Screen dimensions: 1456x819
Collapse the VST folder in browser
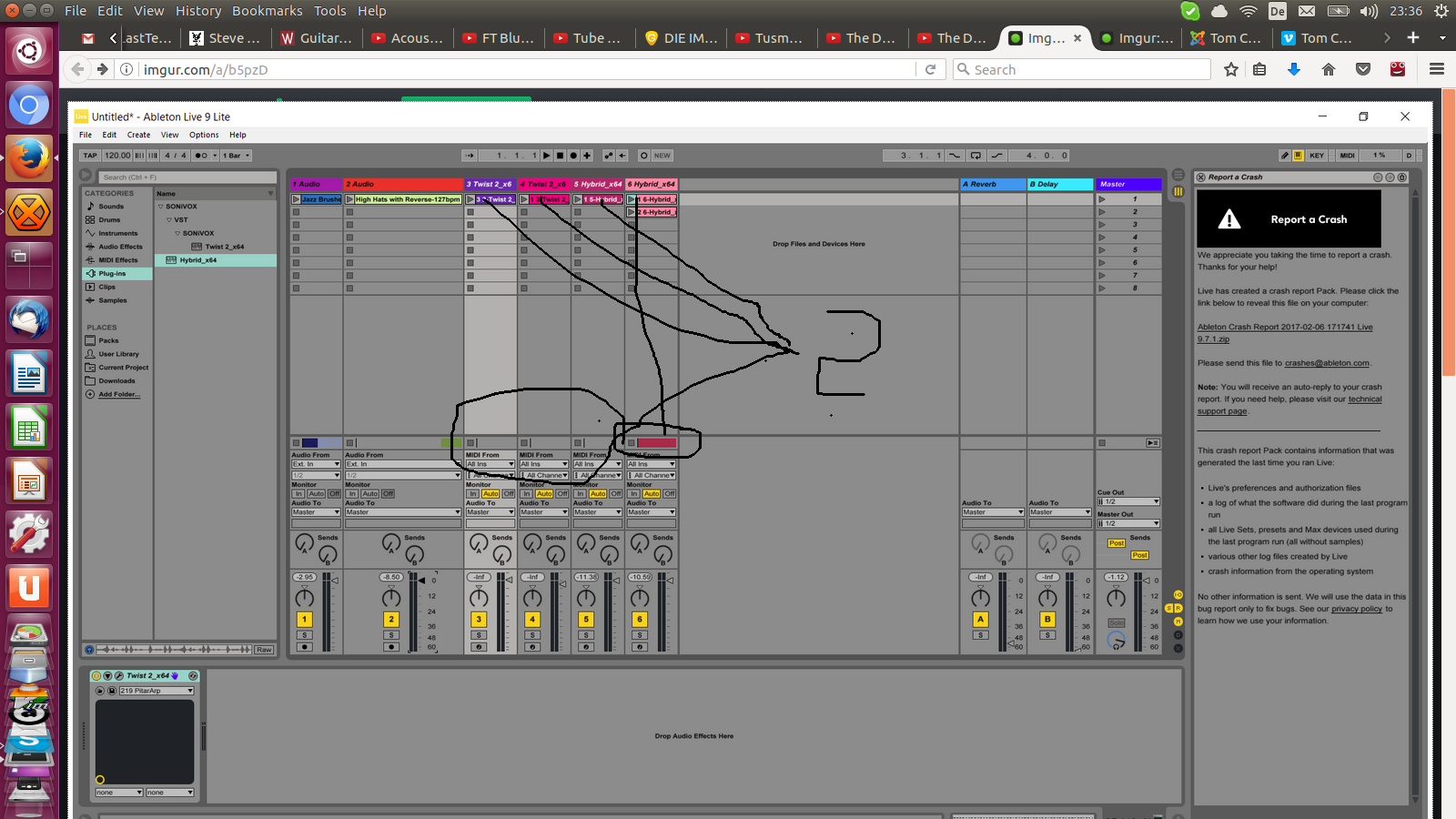click(169, 220)
